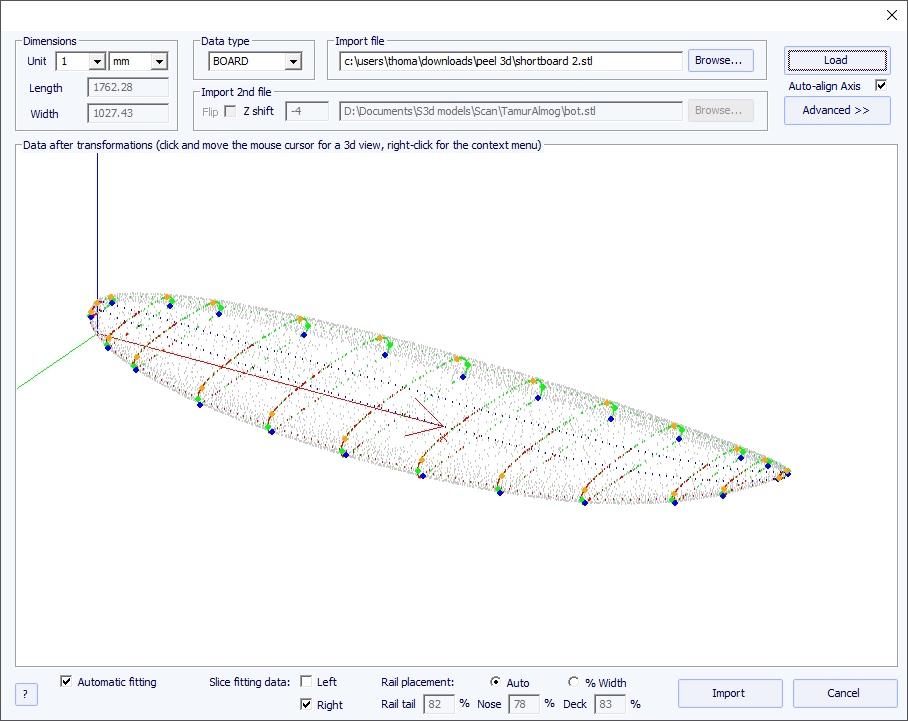The width and height of the screenshot is (908, 721).
Task: Click the red arrow tip in 3D view
Action: tap(443, 427)
